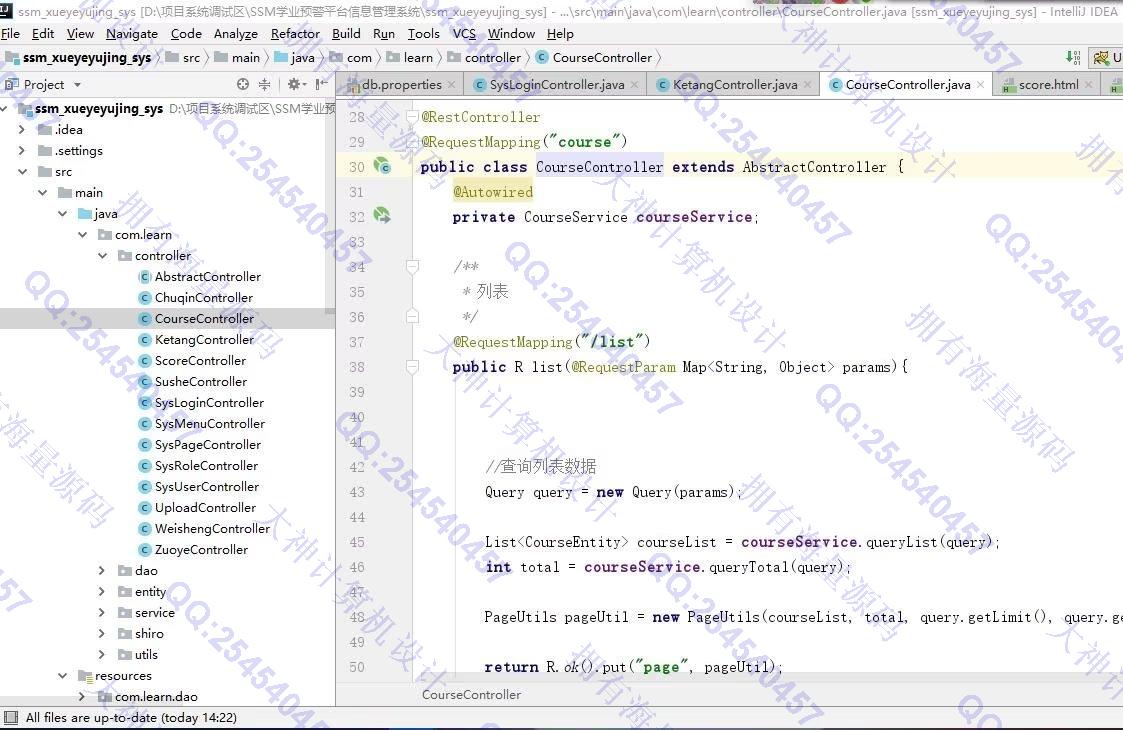
Task: Collapse the list method fold marker at line 38
Action: [412, 367]
